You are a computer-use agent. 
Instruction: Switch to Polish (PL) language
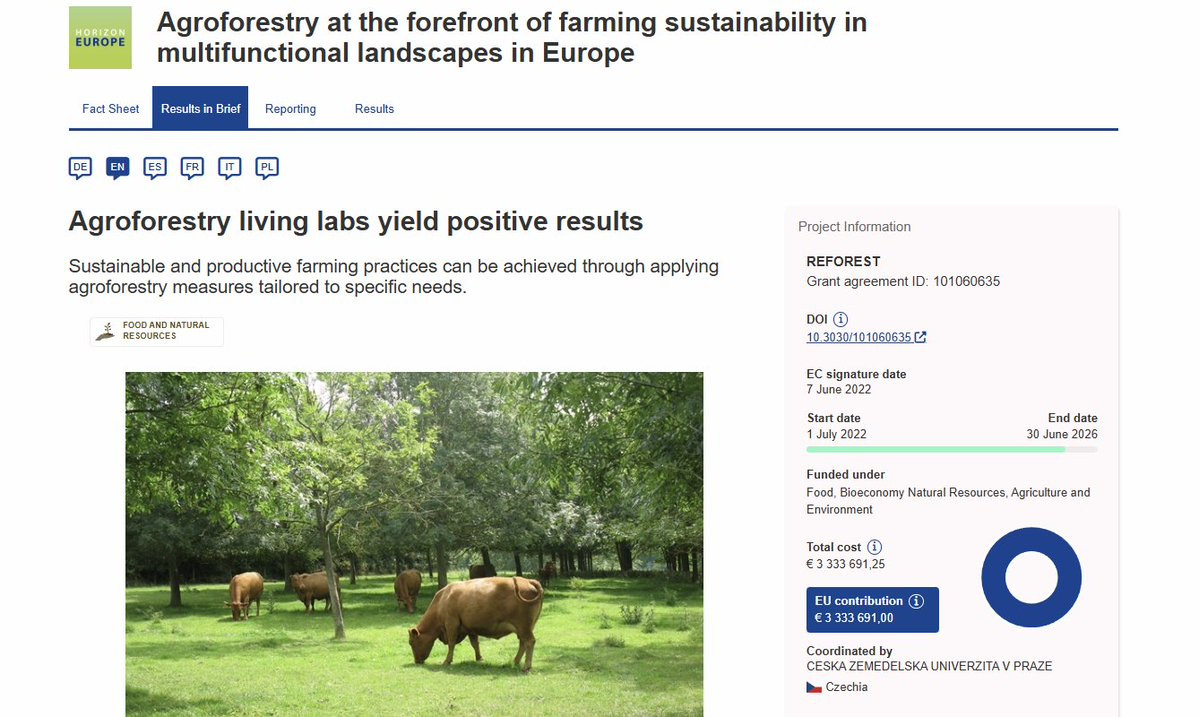pos(267,167)
